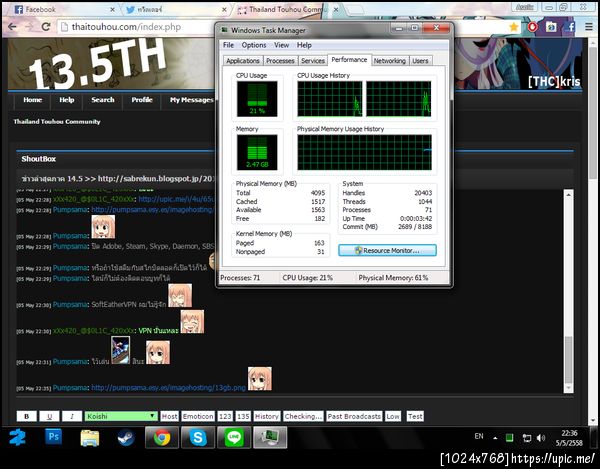Switch to the Facebook browser tab
The image size is (600, 469).
[61, 10]
